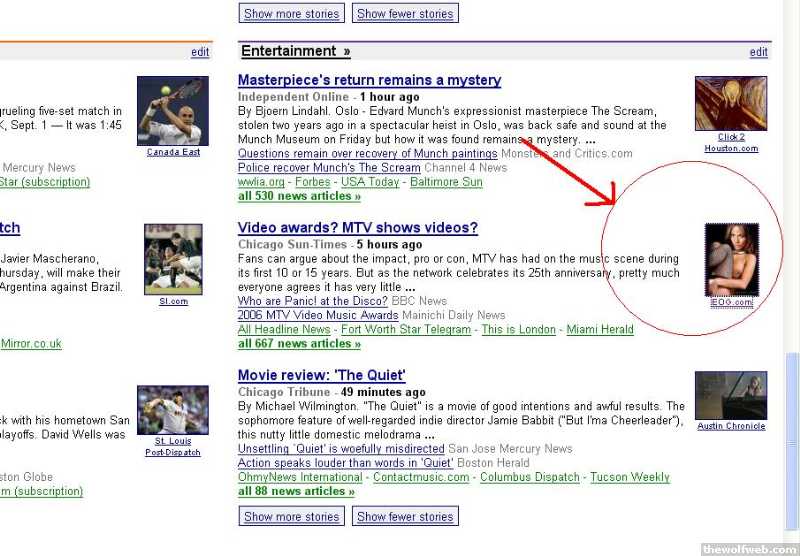Expand the Entertainment section heading
Screen dimensions: 800x556
pyautogui.click(x=295, y=51)
